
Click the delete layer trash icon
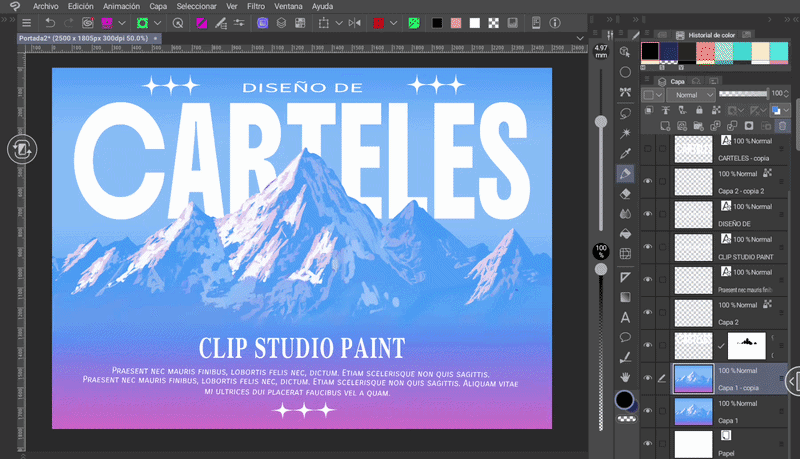[782, 125]
